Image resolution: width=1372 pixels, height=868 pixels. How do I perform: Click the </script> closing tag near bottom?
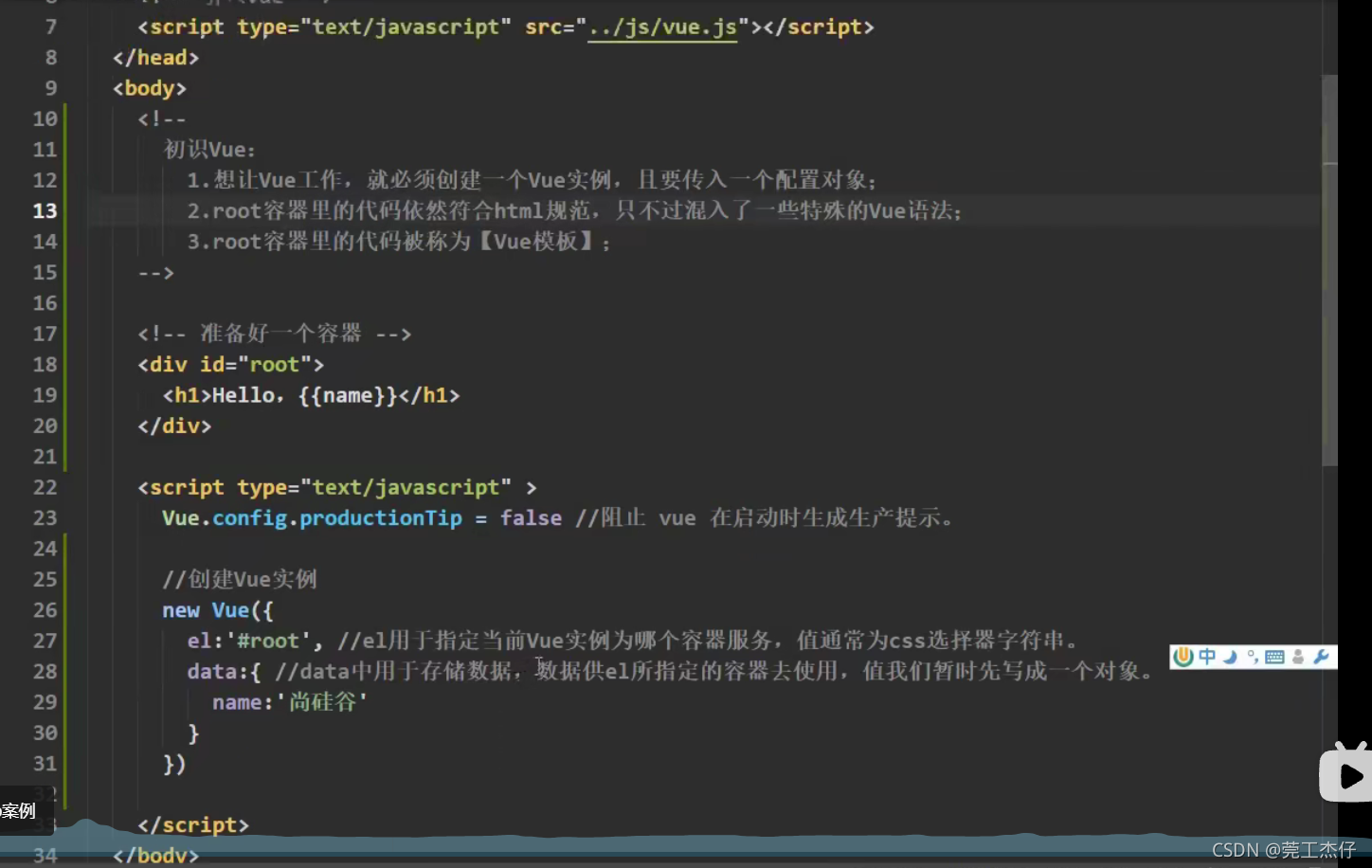coord(193,825)
